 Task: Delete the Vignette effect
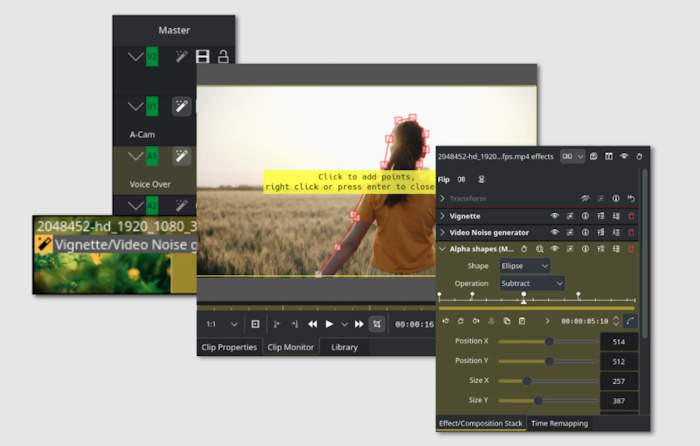pyautogui.click(x=631, y=216)
